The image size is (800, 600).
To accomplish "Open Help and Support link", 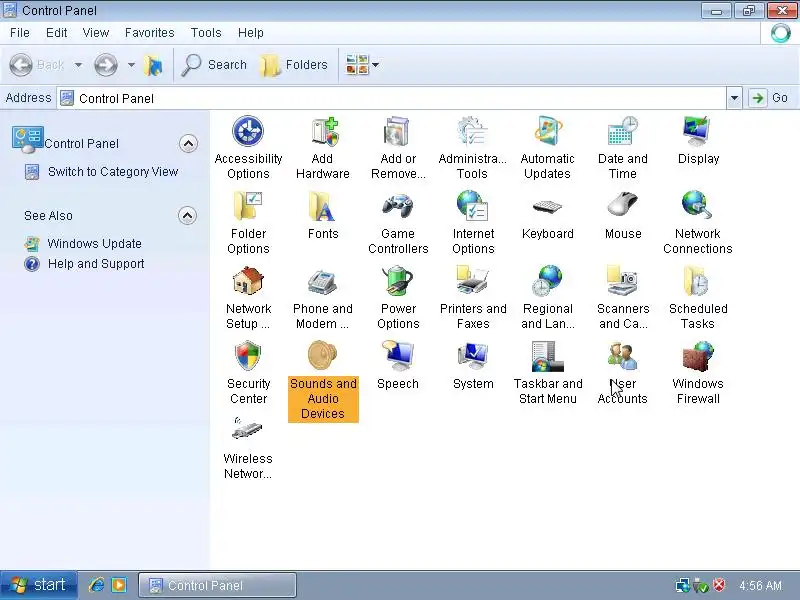I will (x=96, y=264).
